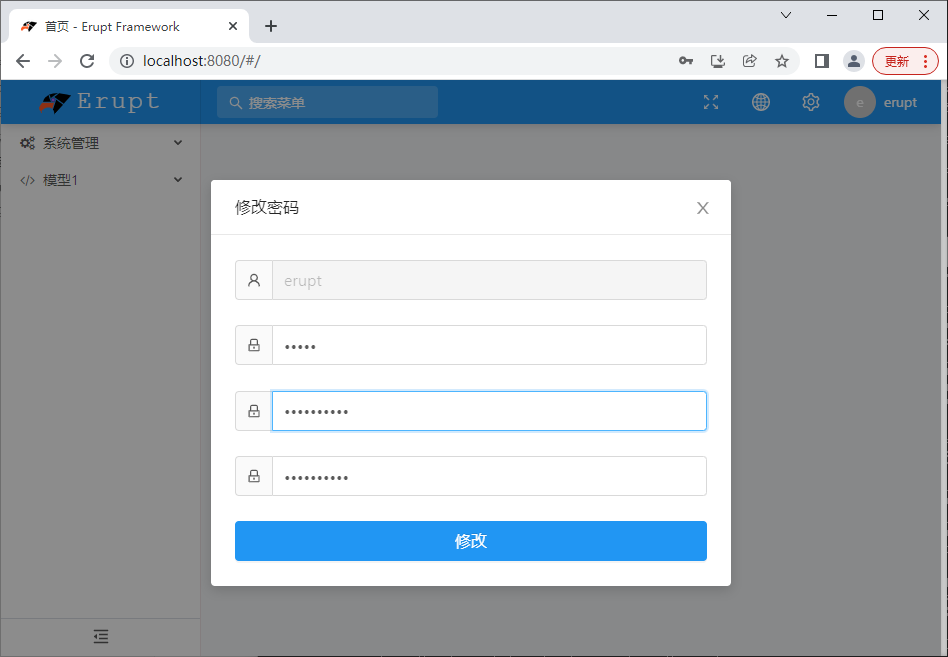The height and width of the screenshot is (657, 948).
Task: Toggle the browser side panel icon
Action: coord(822,61)
